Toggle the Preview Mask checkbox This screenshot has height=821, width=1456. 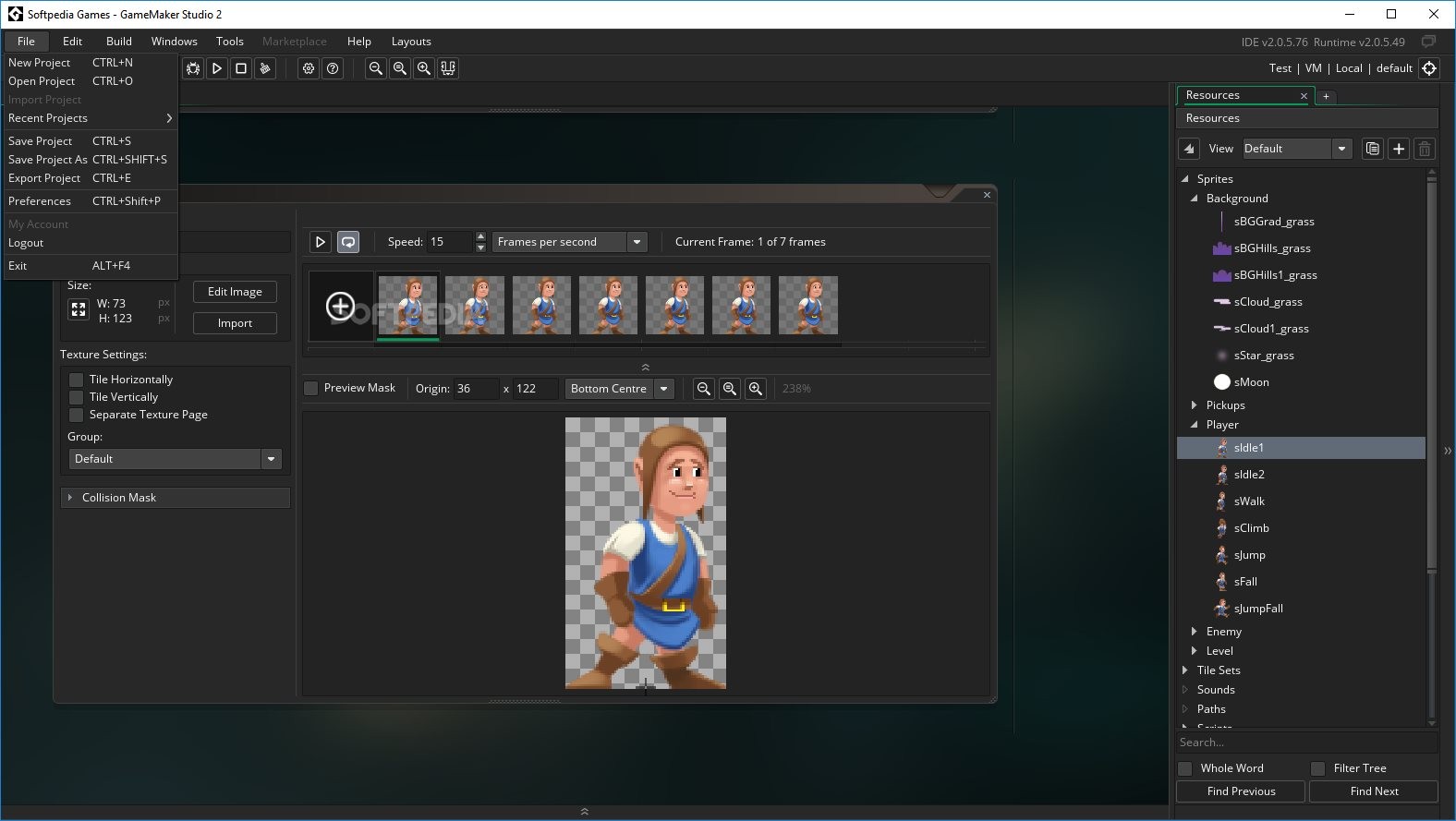pyautogui.click(x=311, y=388)
